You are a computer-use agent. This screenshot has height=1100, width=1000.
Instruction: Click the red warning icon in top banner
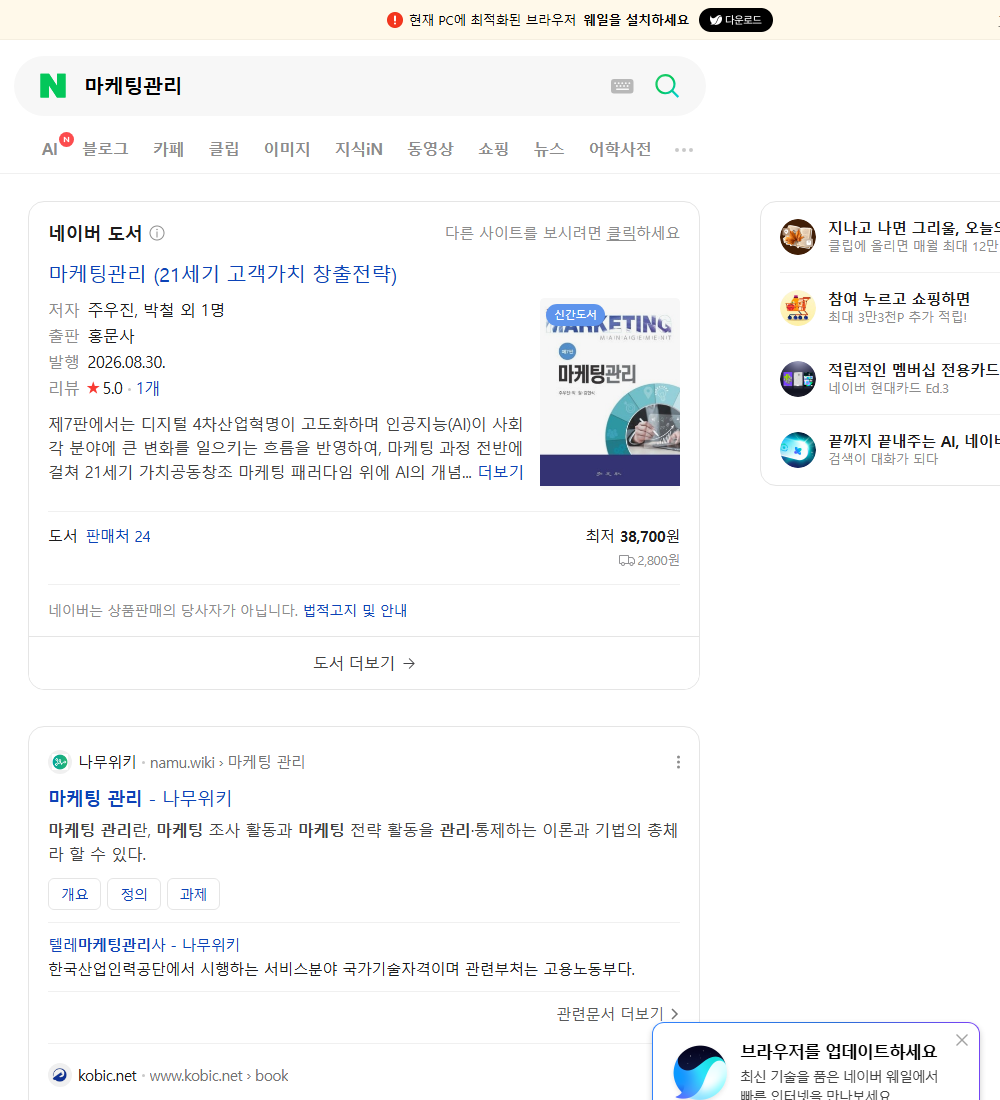coord(395,20)
